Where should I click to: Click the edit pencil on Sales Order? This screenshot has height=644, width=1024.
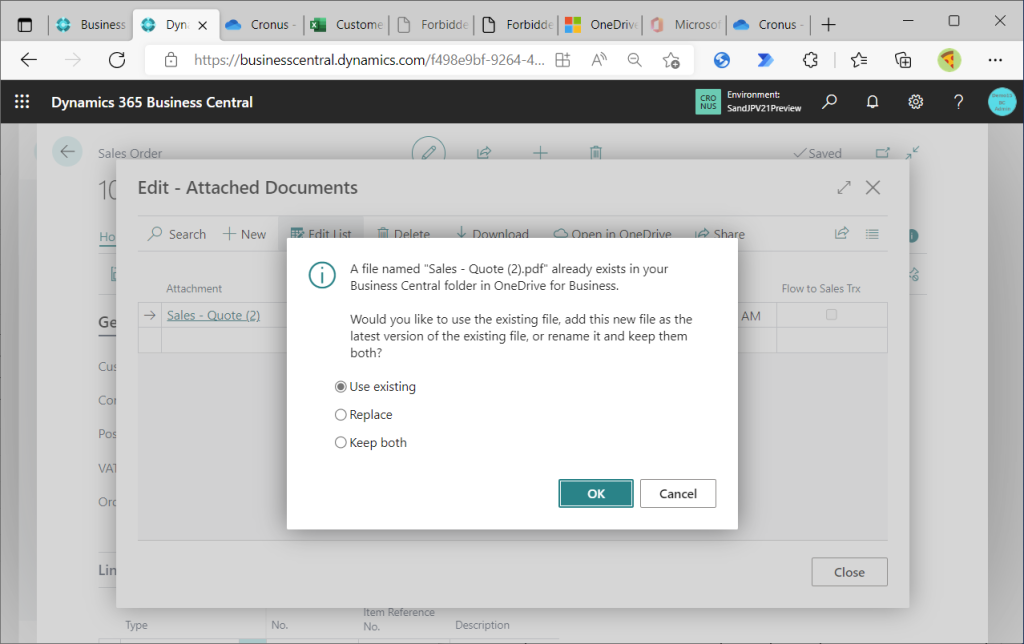point(428,153)
